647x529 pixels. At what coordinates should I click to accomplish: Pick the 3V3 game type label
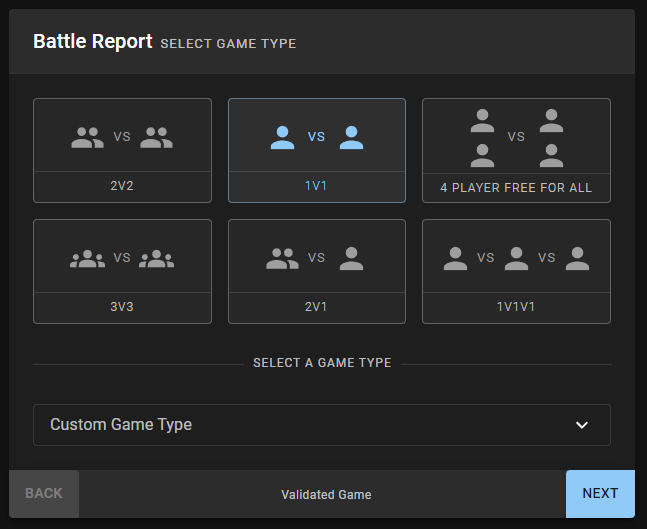click(x=122, y=308)
